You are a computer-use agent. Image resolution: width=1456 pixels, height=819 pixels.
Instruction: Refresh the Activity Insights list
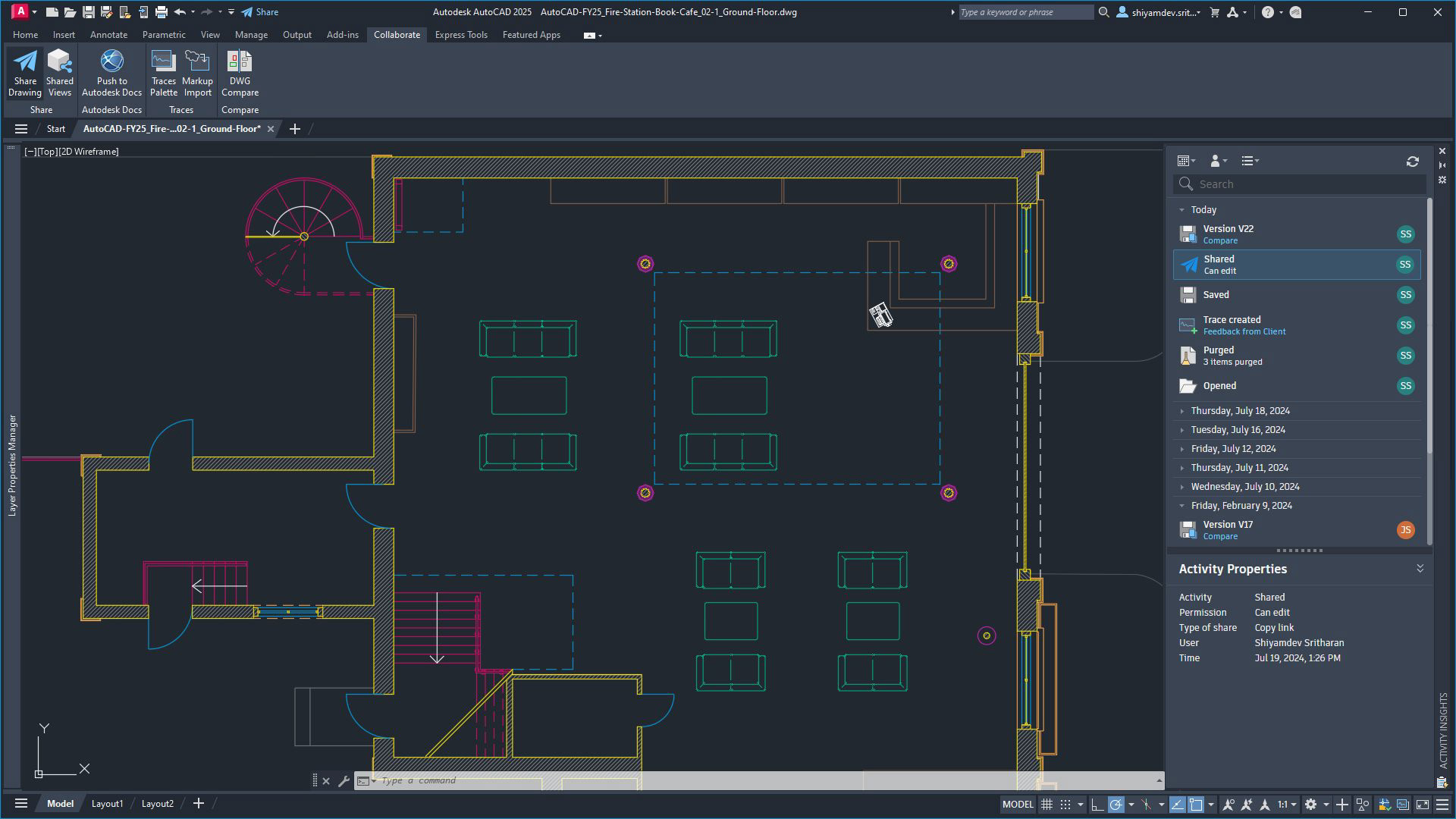1412,161
